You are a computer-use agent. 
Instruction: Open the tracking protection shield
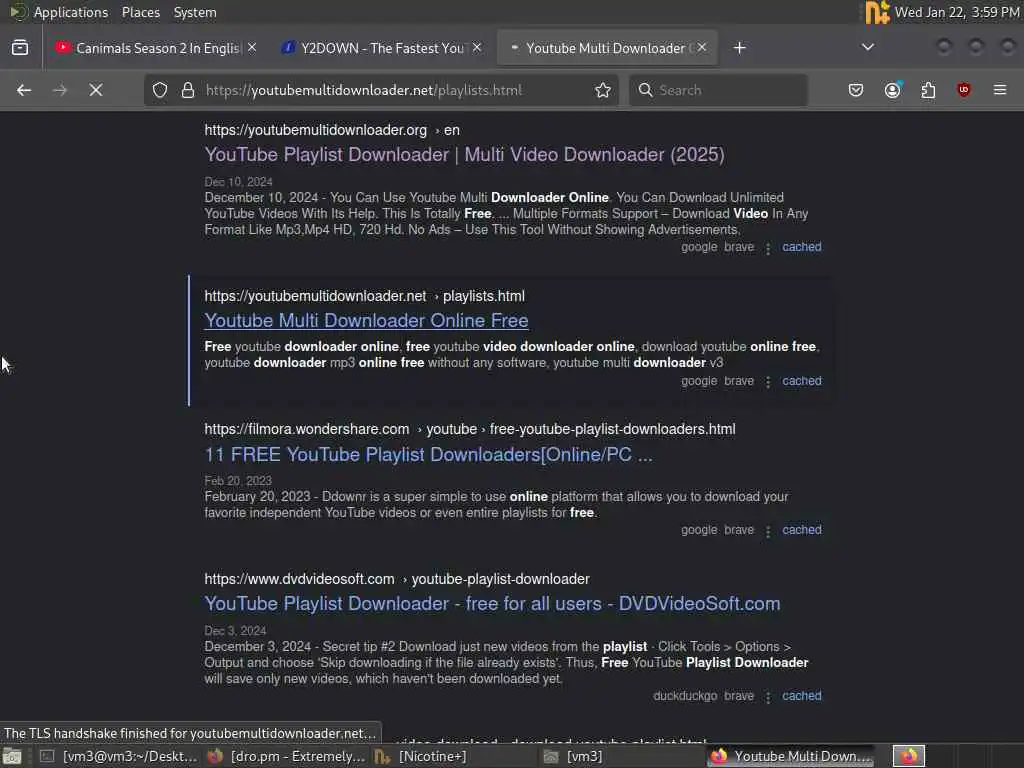point(160,90)
